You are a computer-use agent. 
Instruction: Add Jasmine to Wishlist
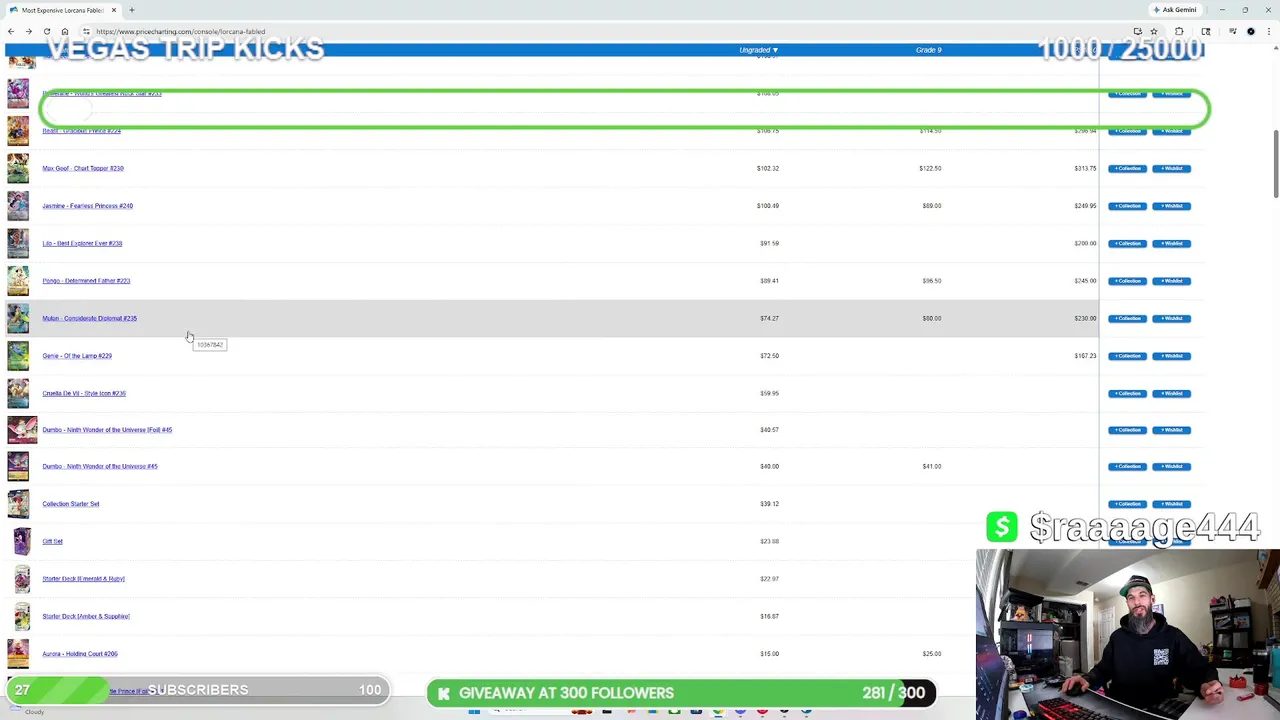click(x=1171, y=206)
